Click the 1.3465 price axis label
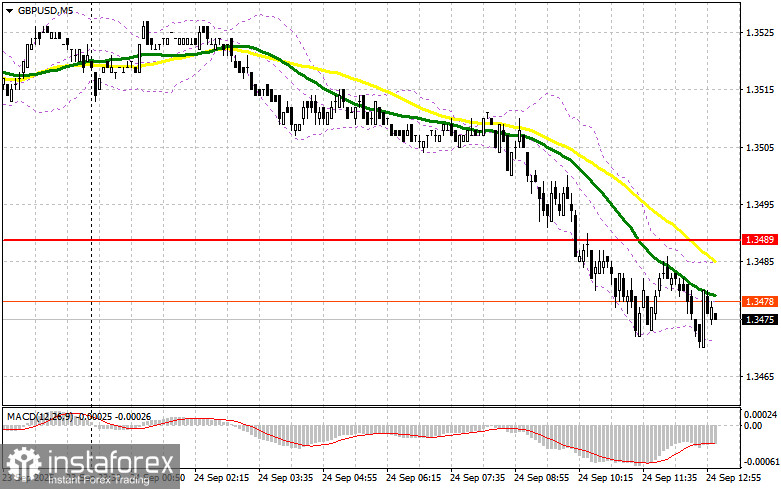Screen dimensions: 781x489 (760, 377)
